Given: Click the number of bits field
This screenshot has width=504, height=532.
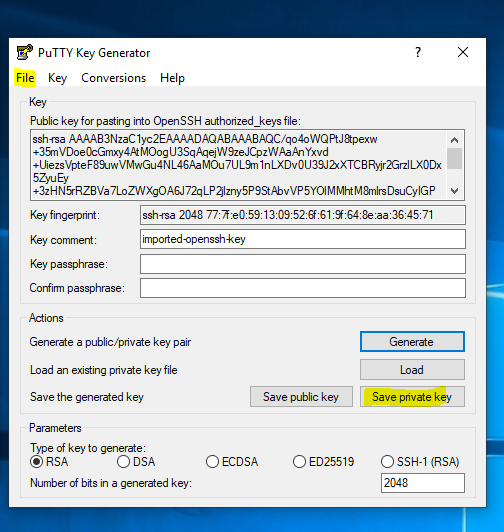Looking at the screenshot, I should (423, 483).
